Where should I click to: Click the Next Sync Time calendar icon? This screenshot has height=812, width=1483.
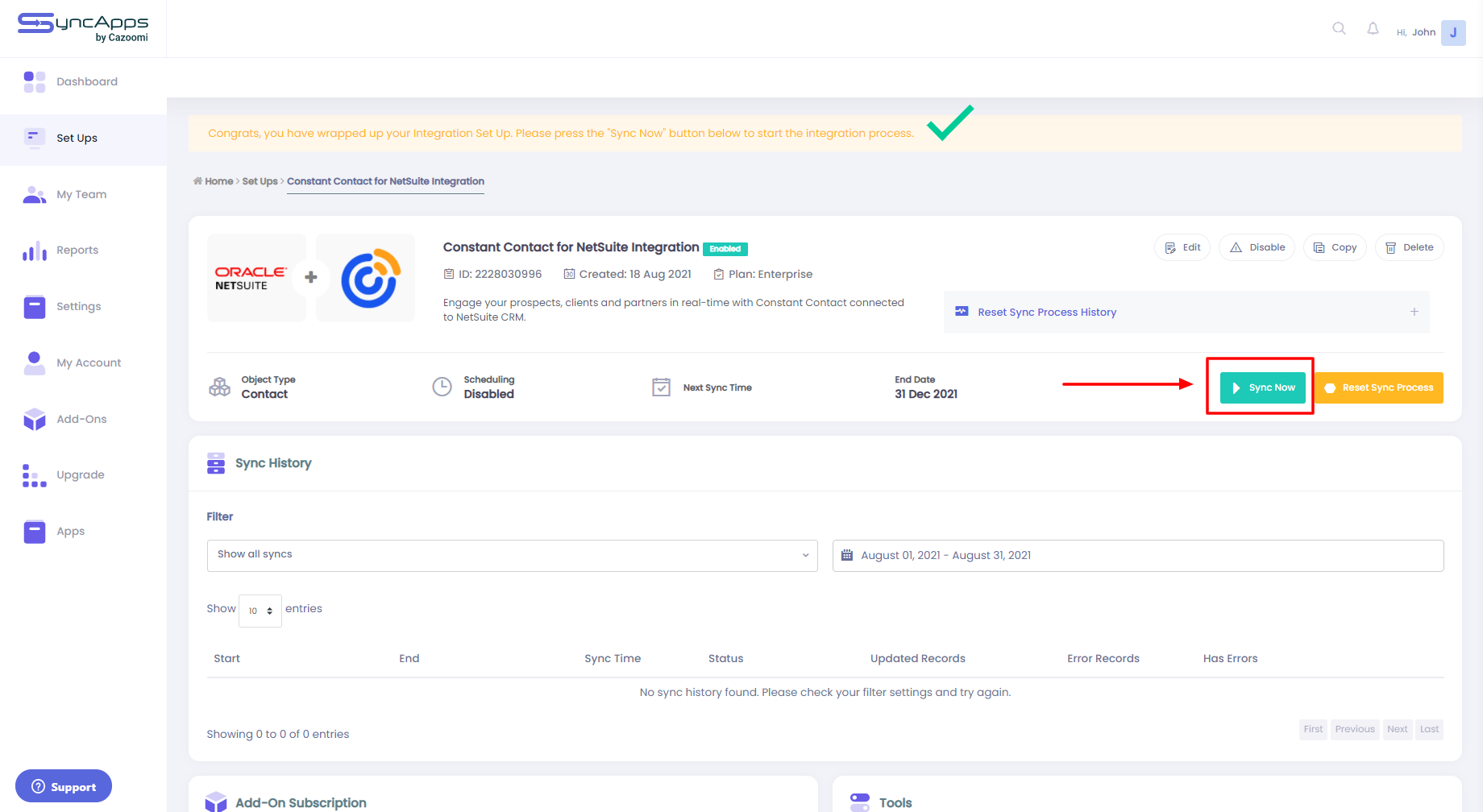tap(661, 387)
